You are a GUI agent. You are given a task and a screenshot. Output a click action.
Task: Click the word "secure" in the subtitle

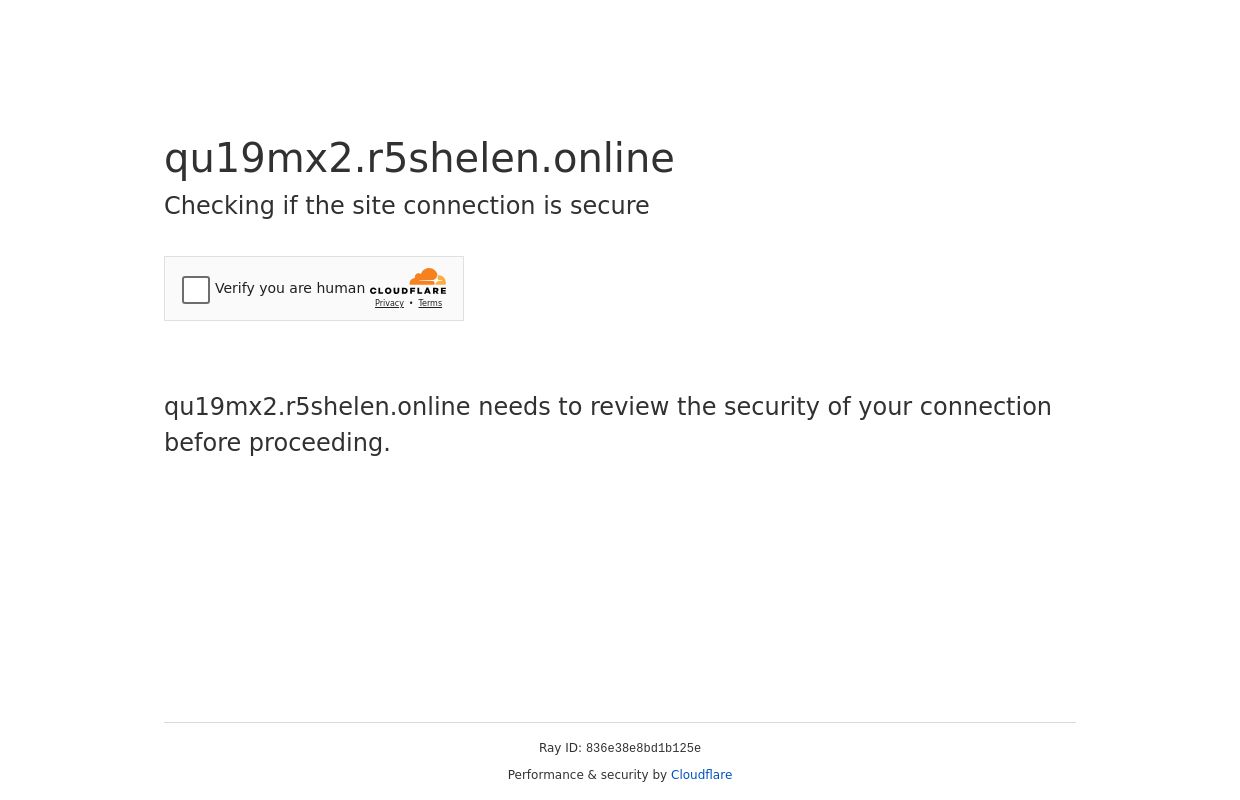[x=609, y=206]
